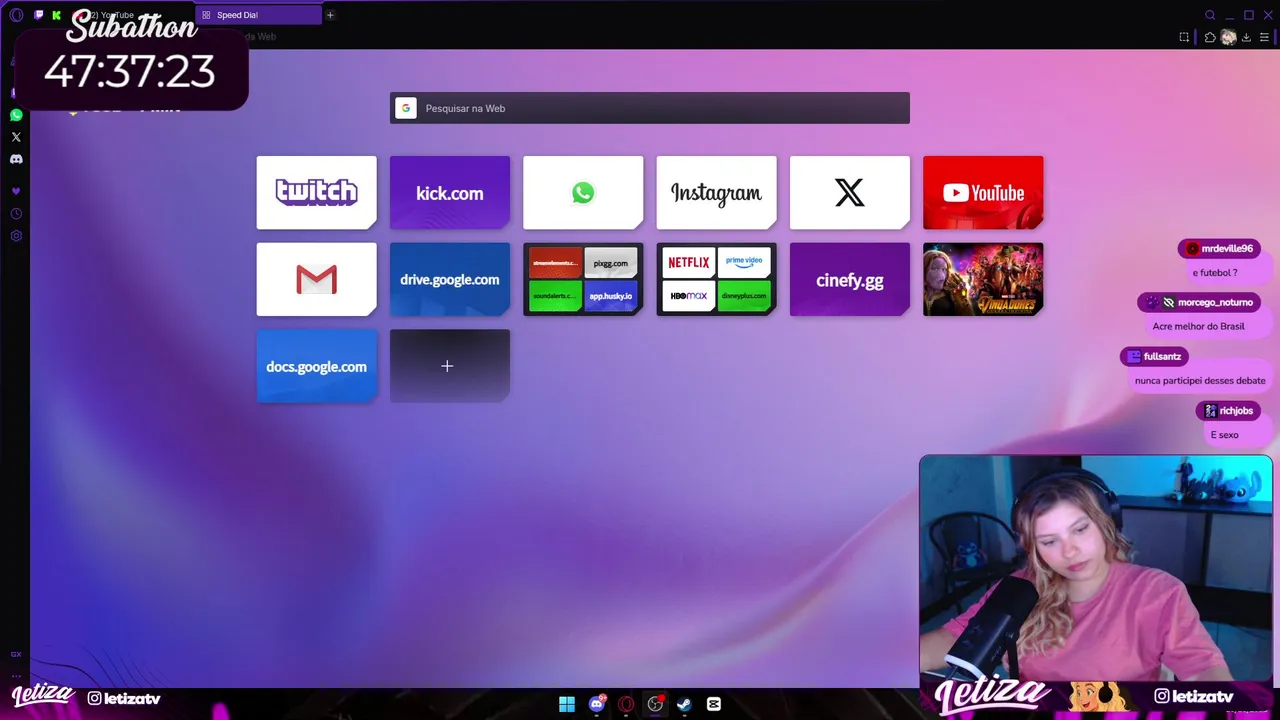Click chat username fullsantz

(x=1162, y=356)
